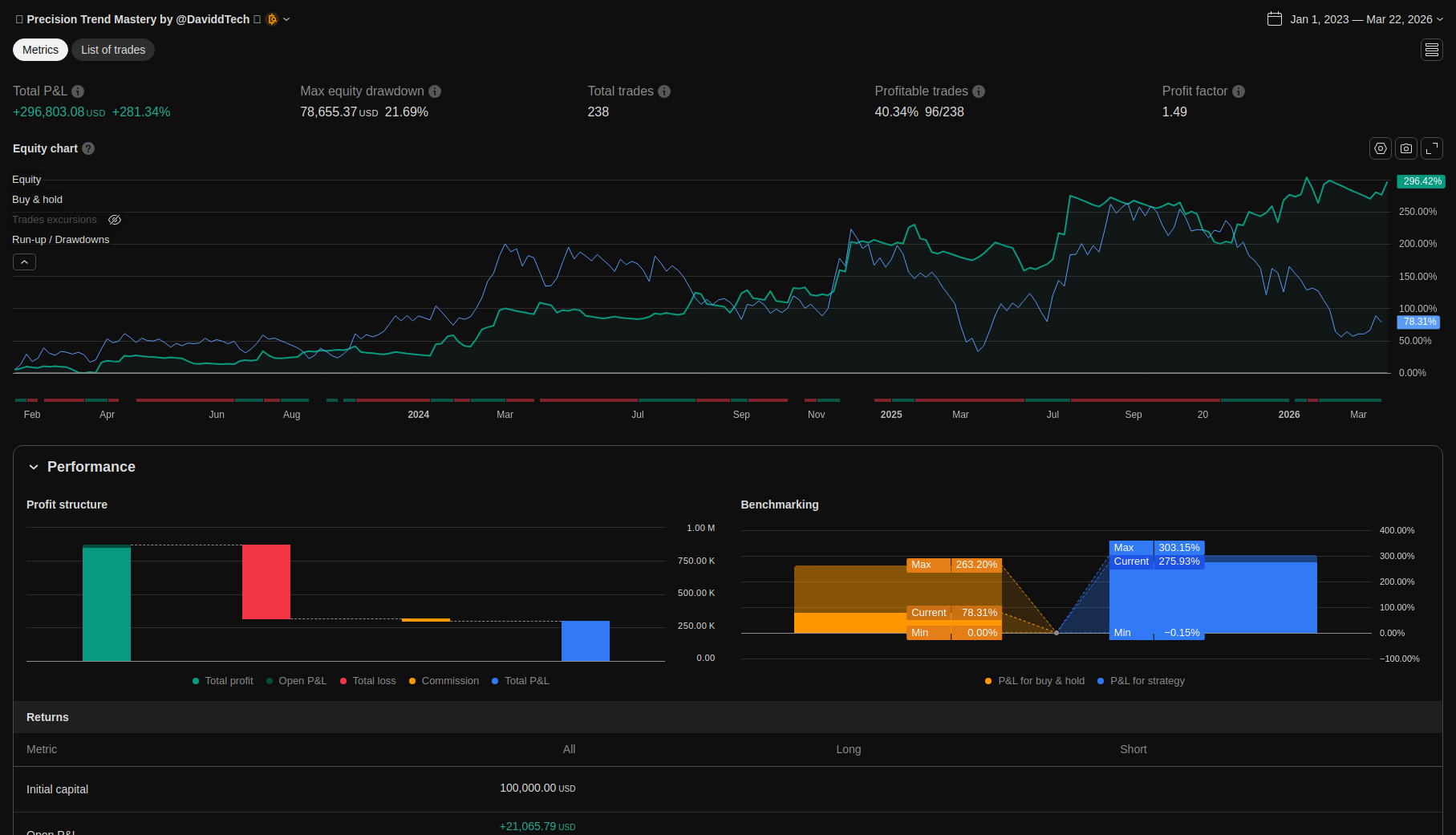Click the blue Total P&L bar
The width and height of the screenshot is (1456, 835).
click(585, 641)
